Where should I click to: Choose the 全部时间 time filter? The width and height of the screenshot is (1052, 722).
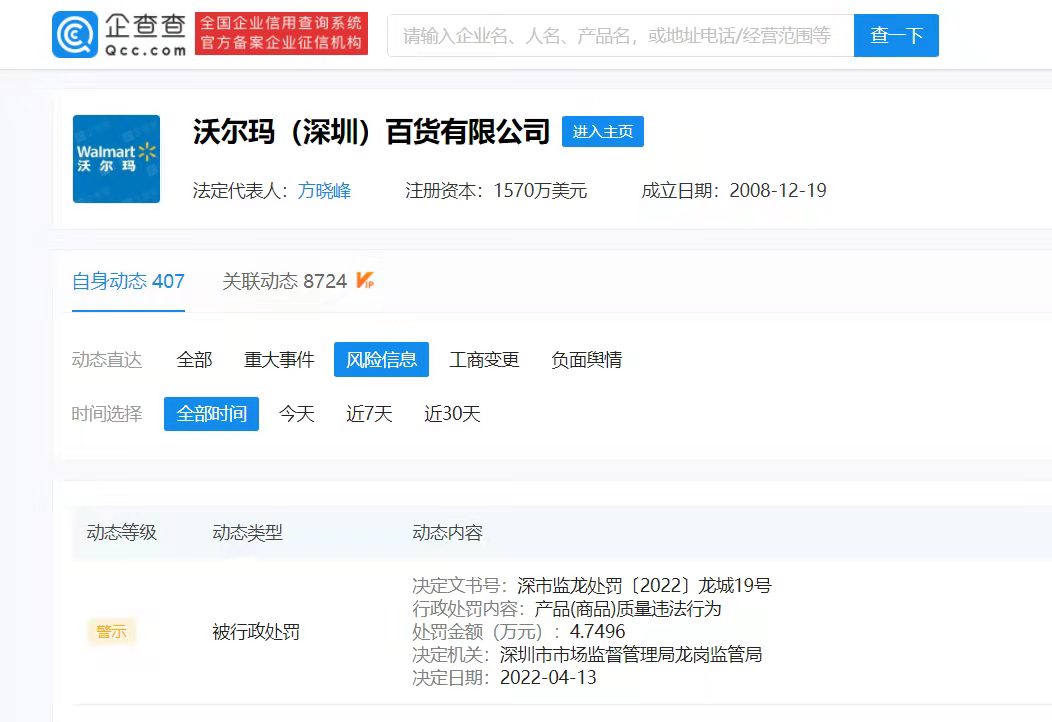(x=211, y=413)
